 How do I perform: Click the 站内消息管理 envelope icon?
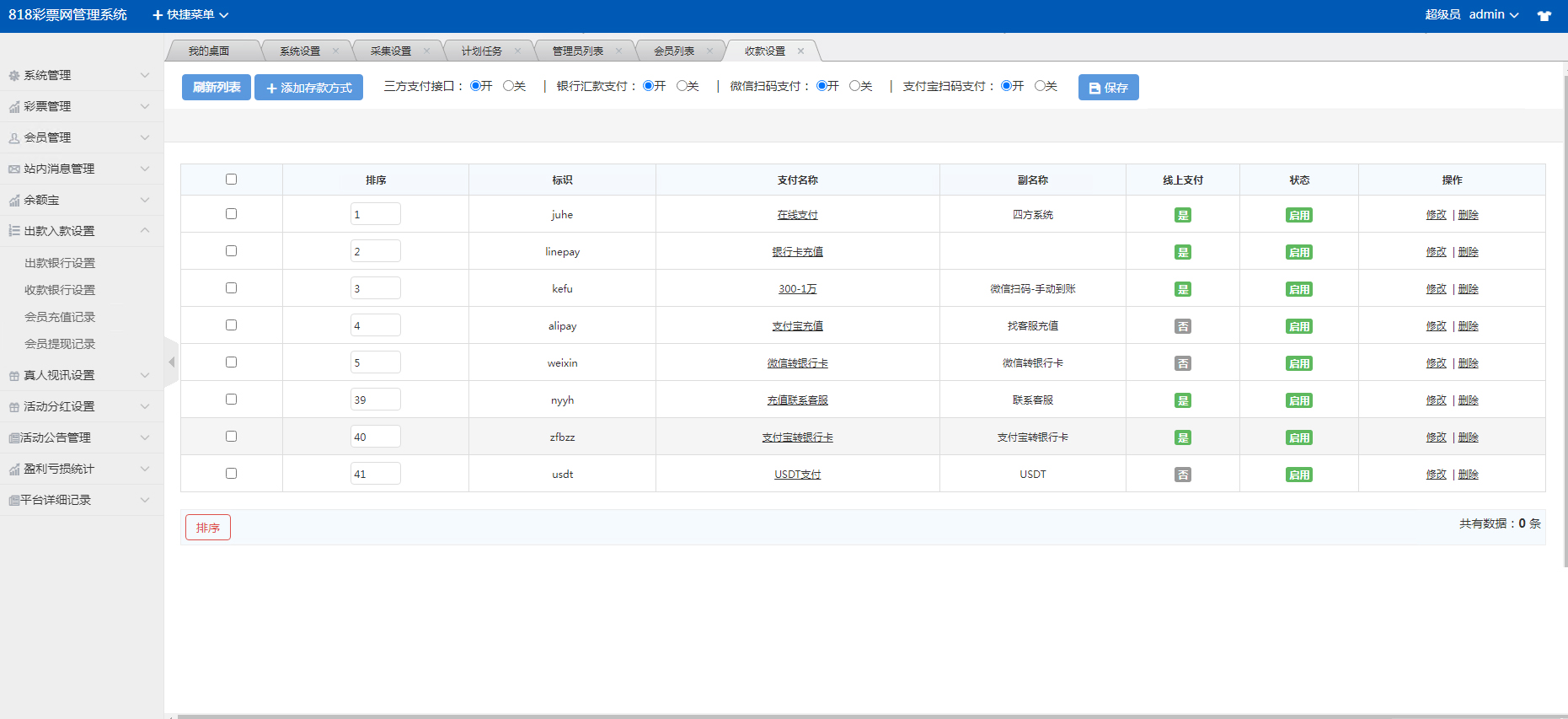[14, 169]
